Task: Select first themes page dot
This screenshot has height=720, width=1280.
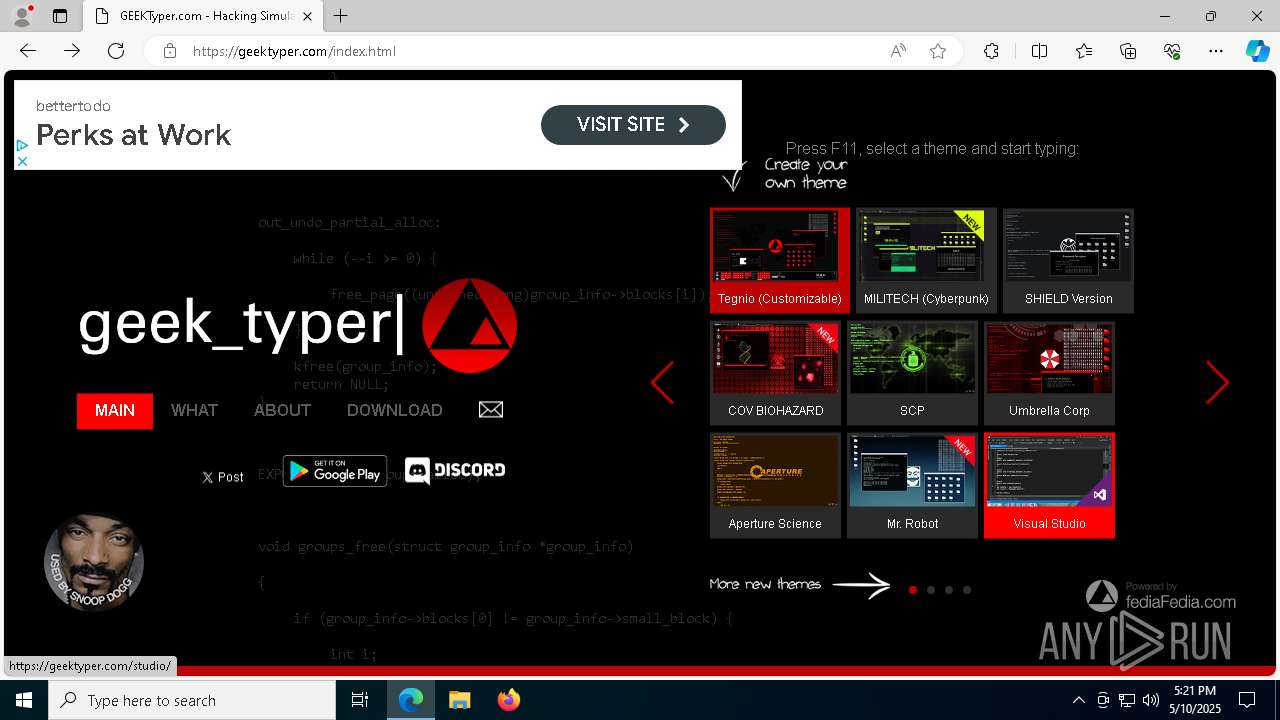Action: click(913, 590)
